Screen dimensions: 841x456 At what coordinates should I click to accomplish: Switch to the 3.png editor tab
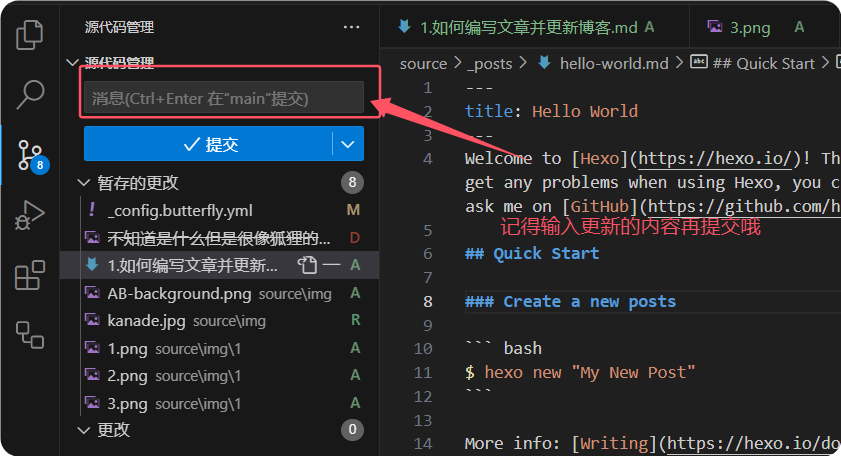765,27
